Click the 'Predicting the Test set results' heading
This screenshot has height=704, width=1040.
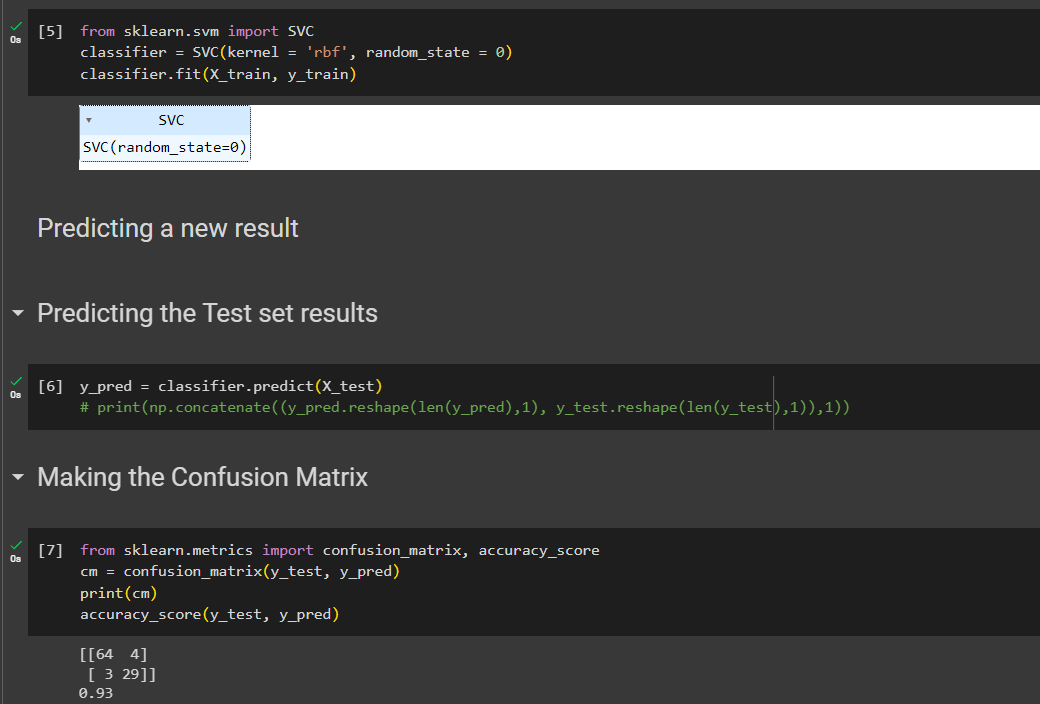tap(207, 313)
